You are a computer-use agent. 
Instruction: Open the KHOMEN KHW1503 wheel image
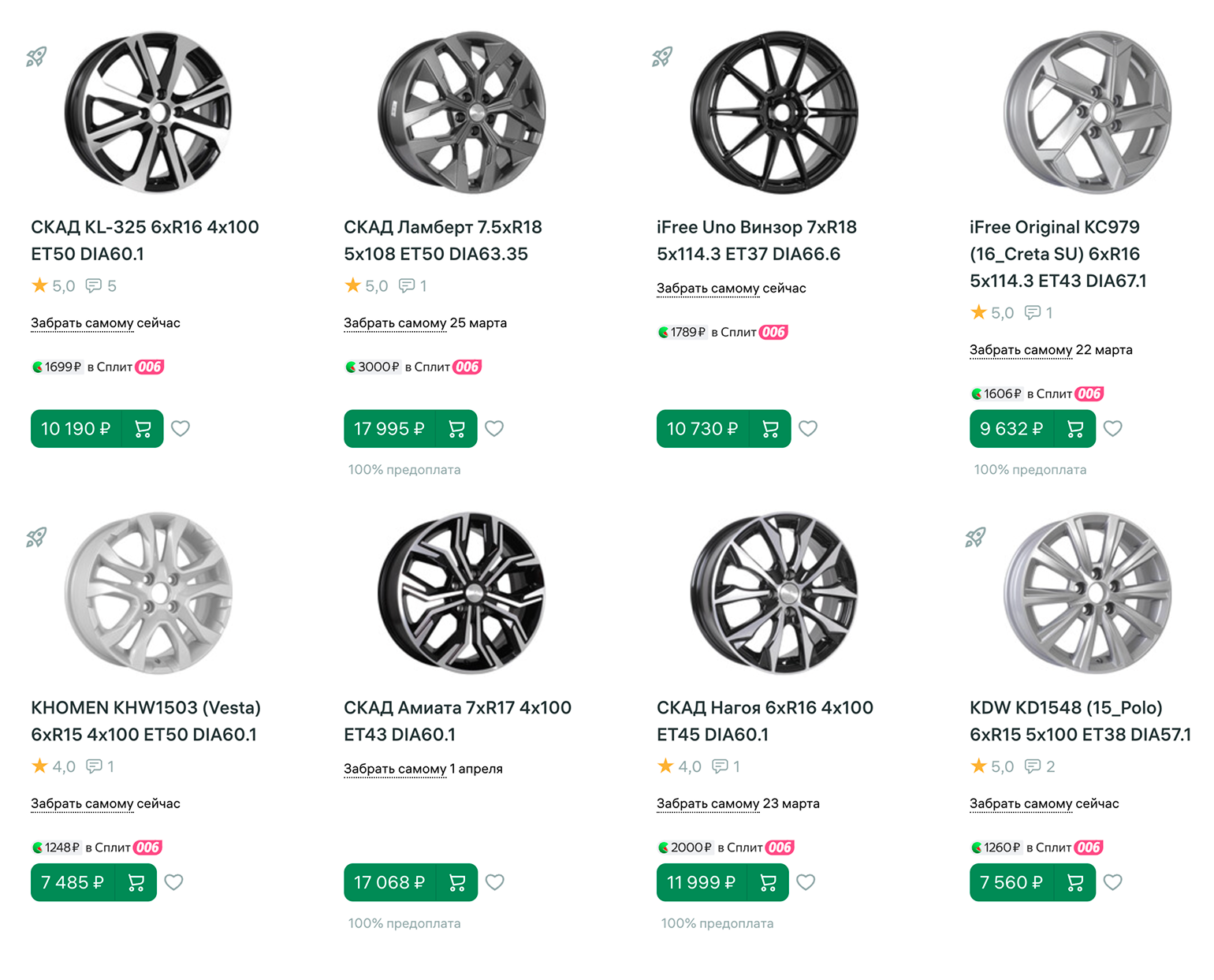point(148,594)
